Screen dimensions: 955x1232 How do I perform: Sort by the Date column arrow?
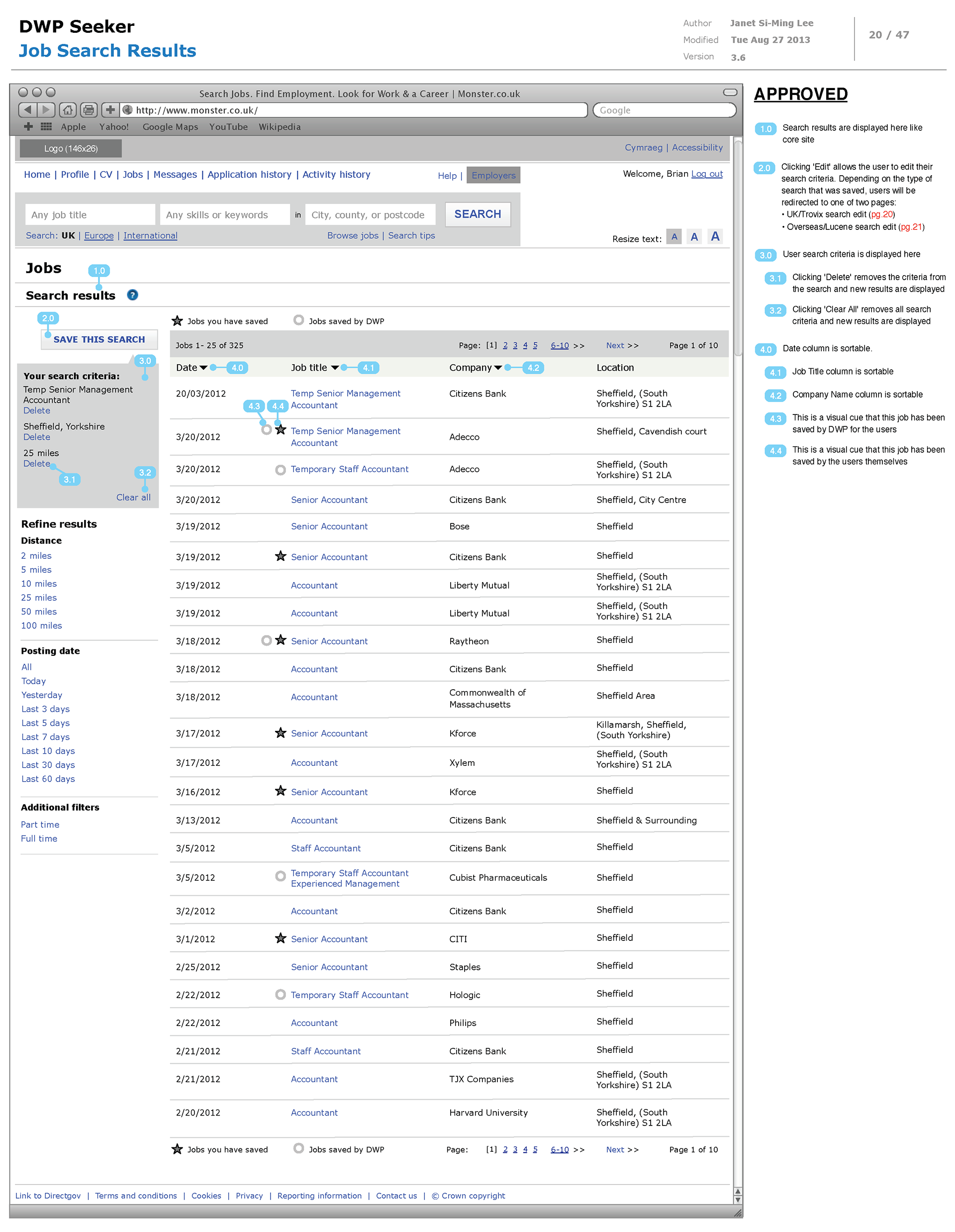[203, 368]
